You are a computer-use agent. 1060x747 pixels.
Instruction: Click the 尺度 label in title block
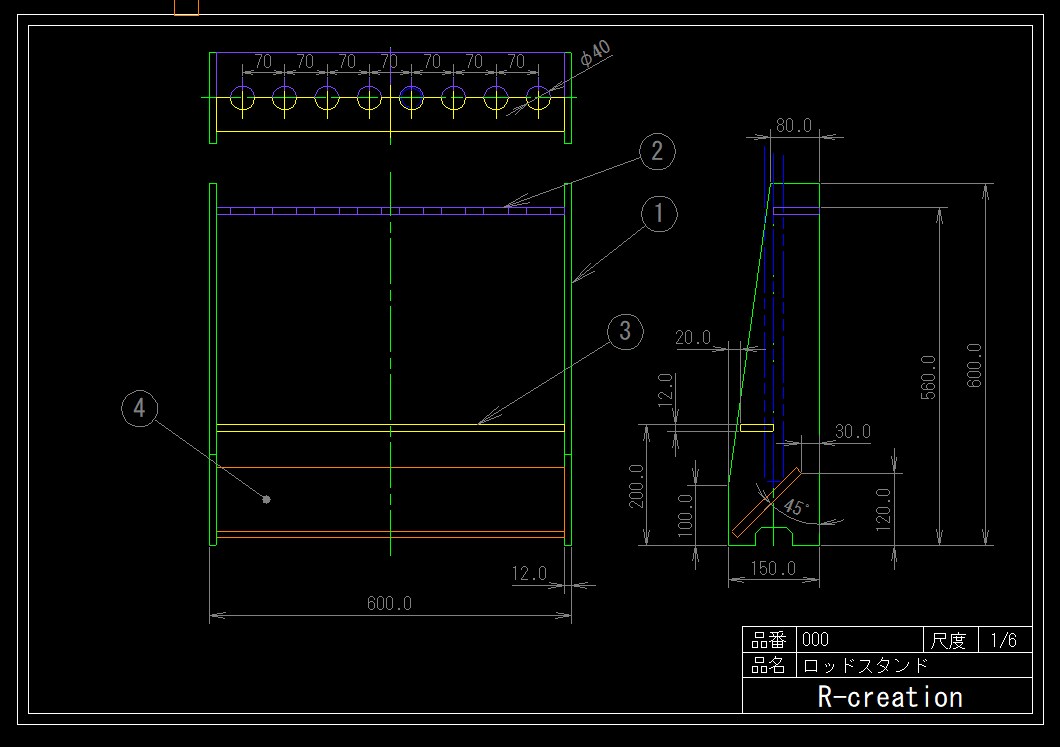(x=948, y=640)
